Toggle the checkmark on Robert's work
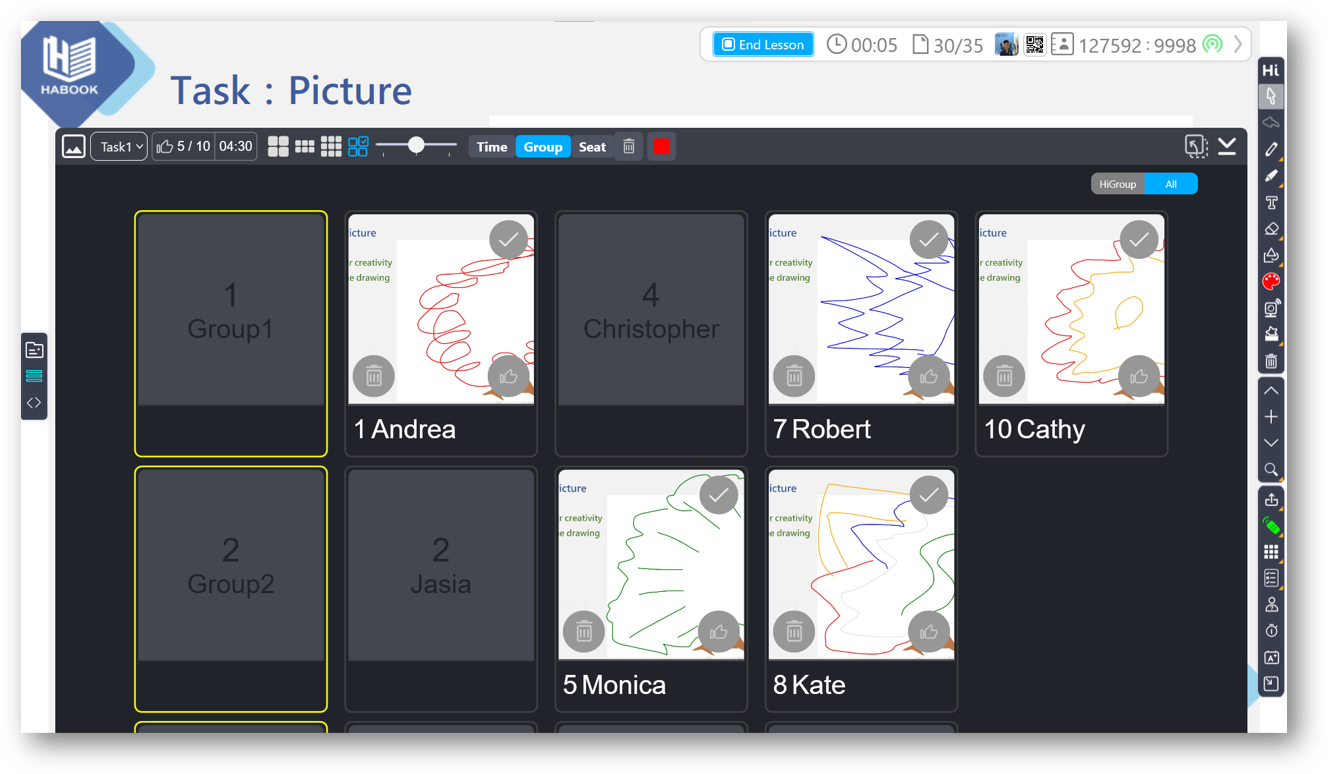Screen dimensions: 1328x774 click(929, 240)
